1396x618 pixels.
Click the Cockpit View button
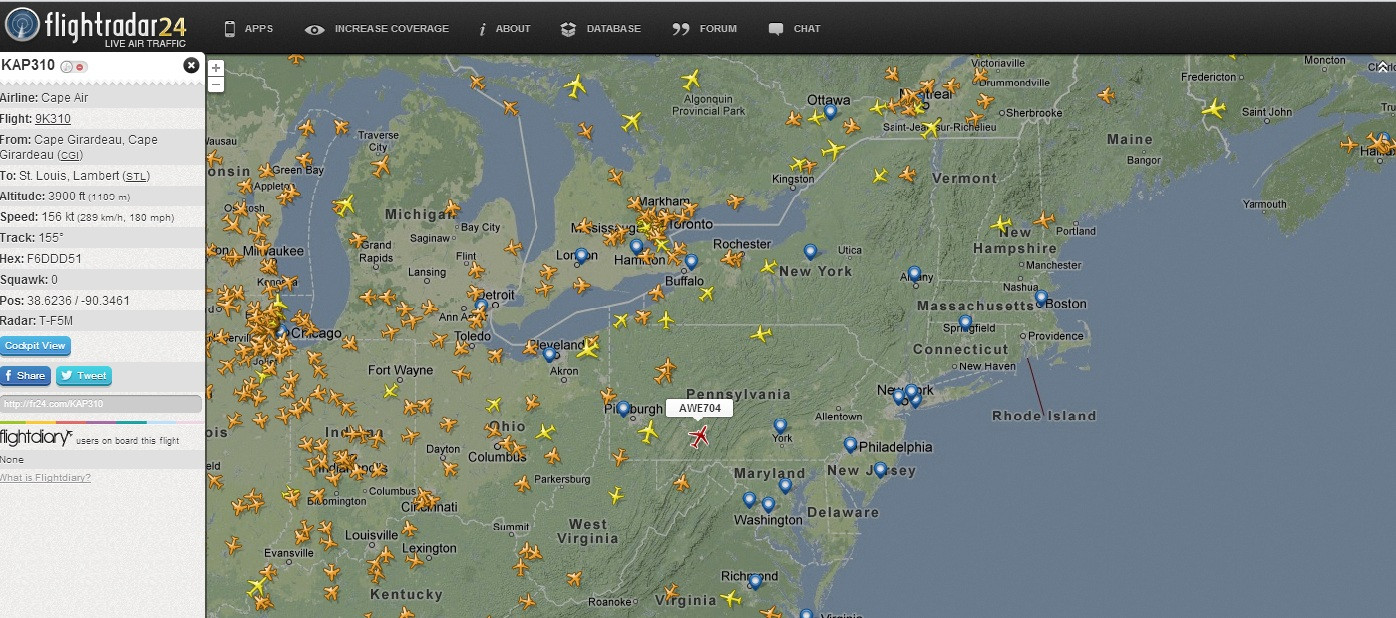tap(36, 346)
